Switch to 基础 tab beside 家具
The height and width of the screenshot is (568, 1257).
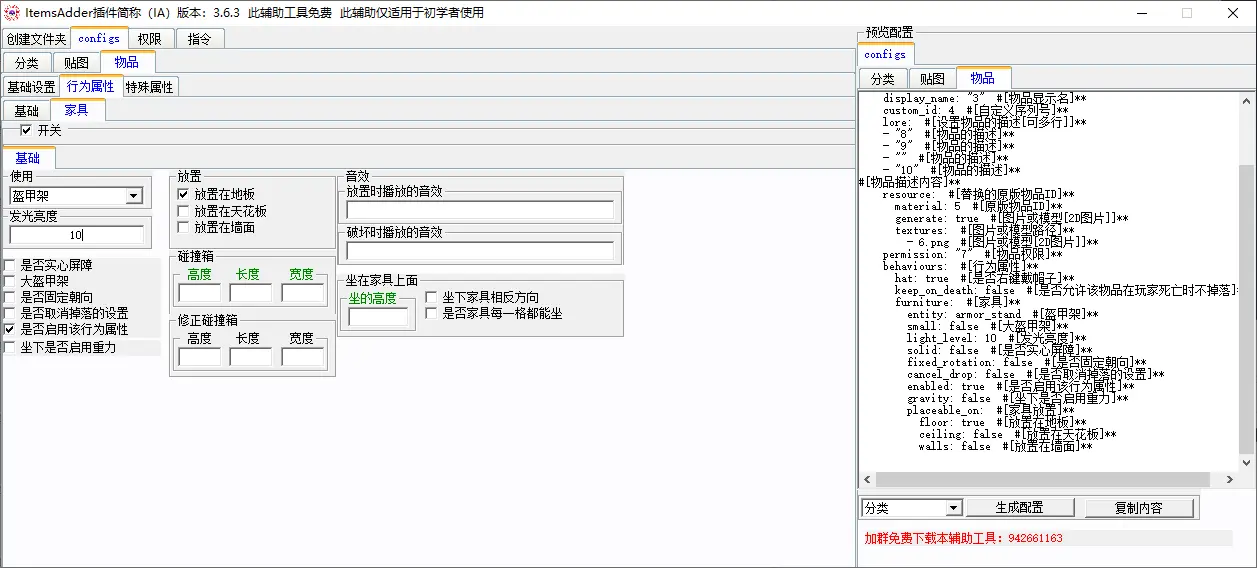click(x=27, y=111)
